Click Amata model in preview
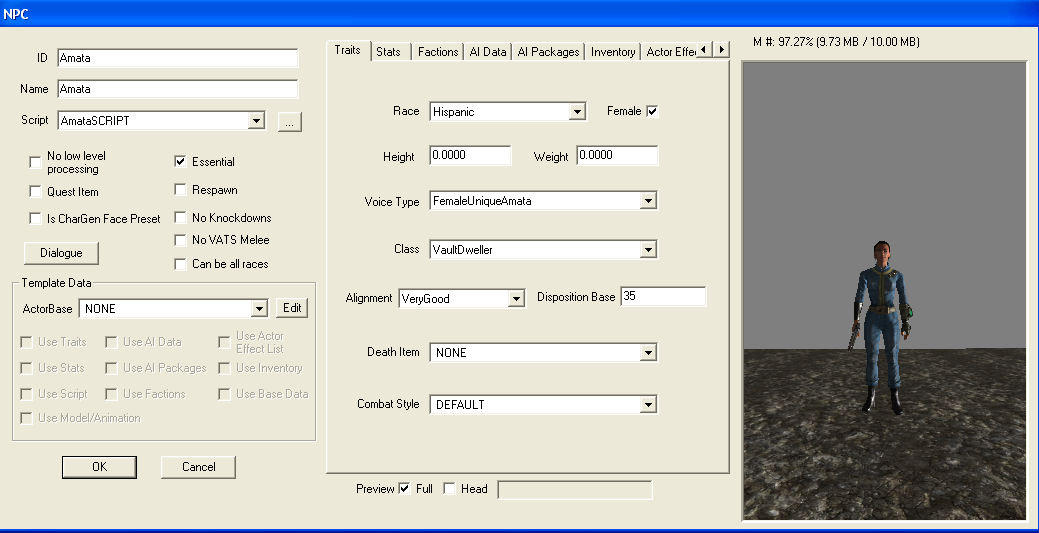Image resolution: width=1039 pixels, height=533 pixels. (x=881, y=326)
